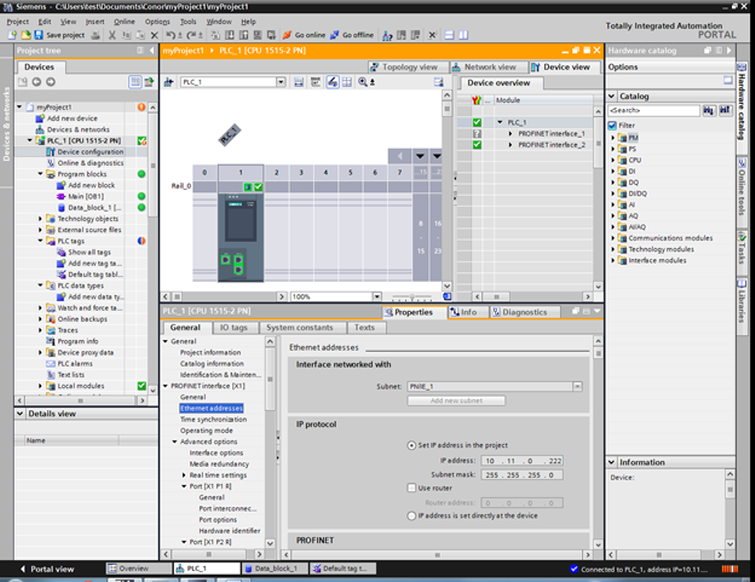The image size is (755, 582).
Task: Click the new project icon in toolbar
Action: pyautogui.click(x=12, y=35)
